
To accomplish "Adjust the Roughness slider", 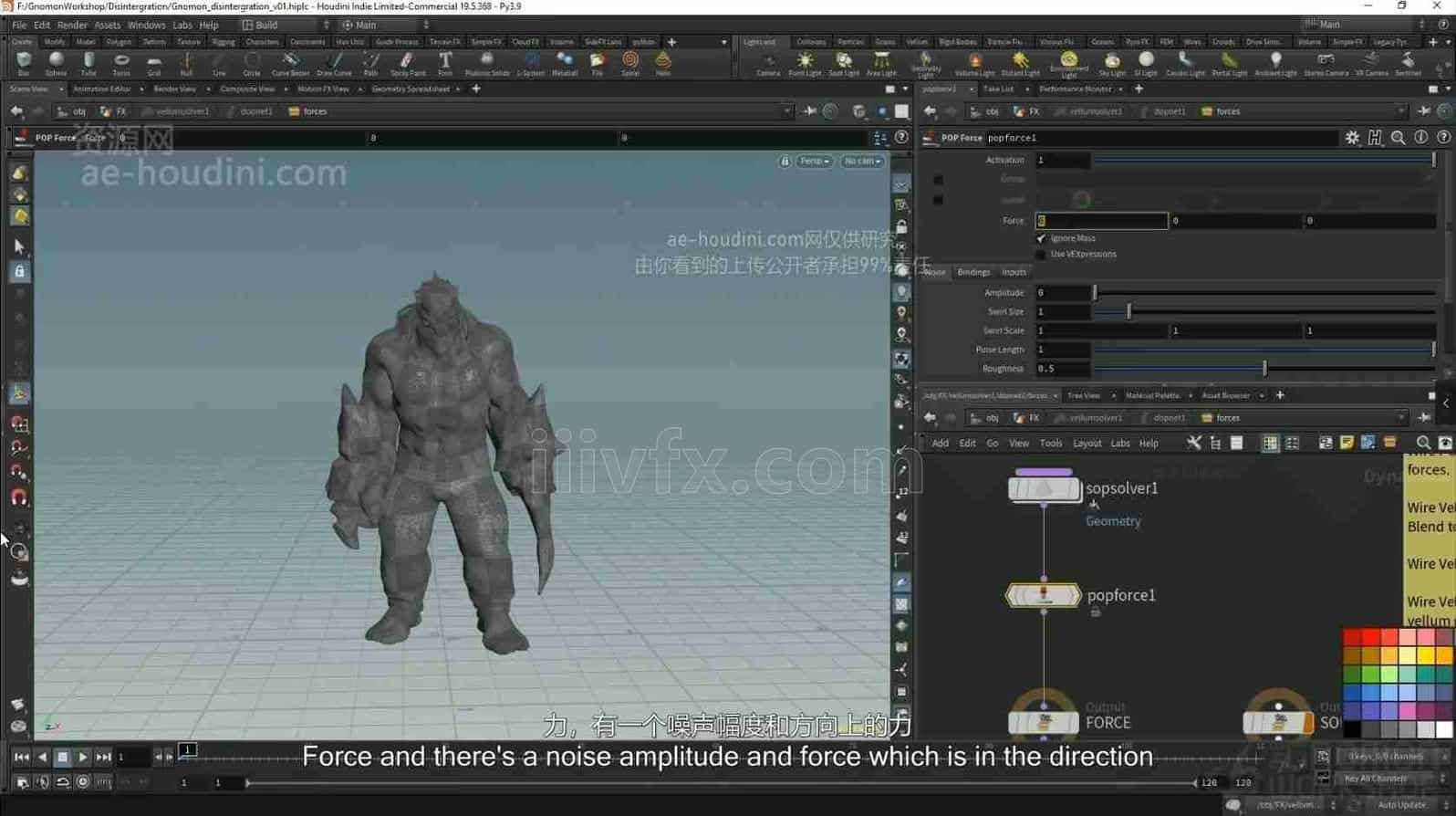I will coord(1264,369).
